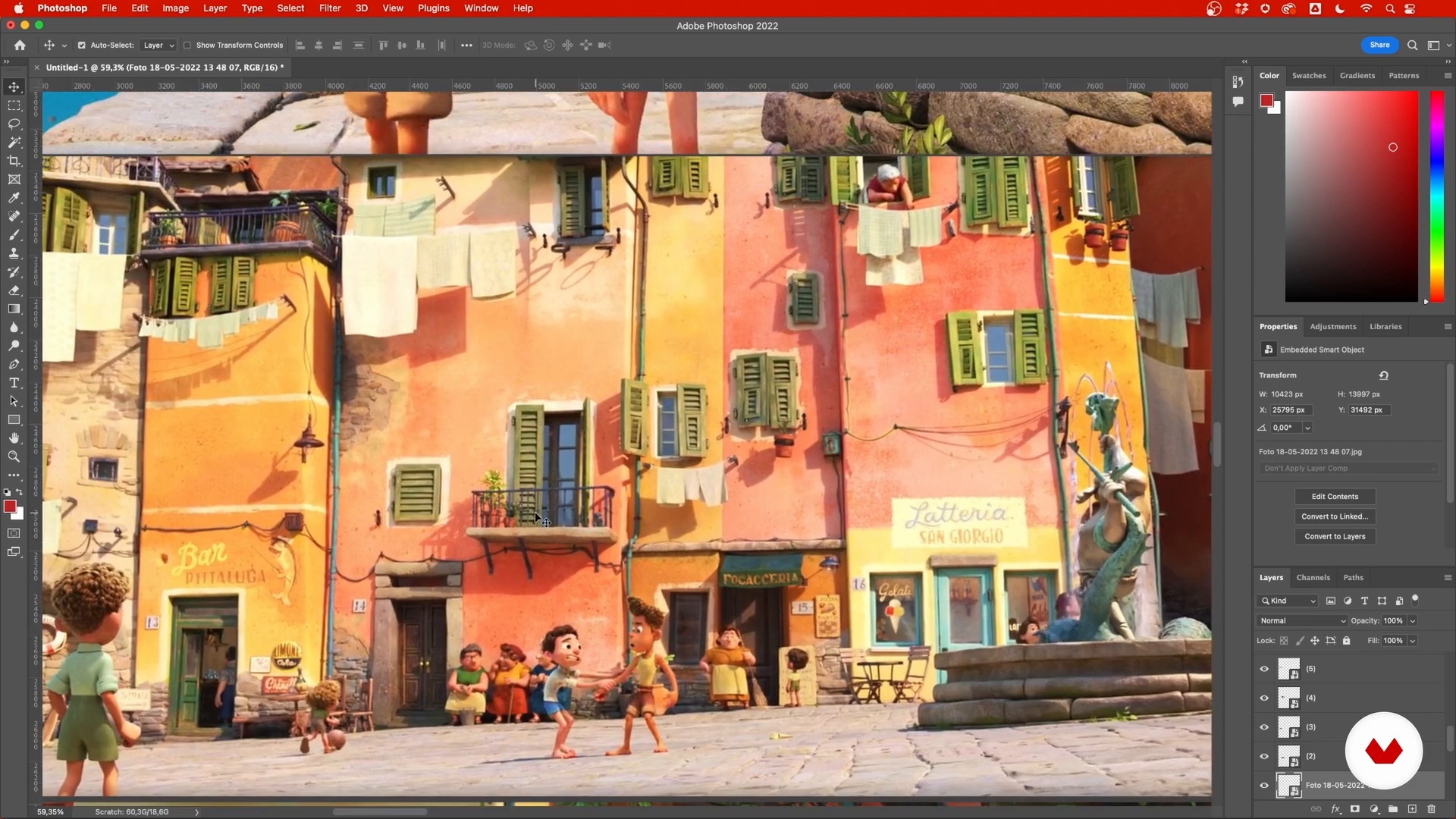The image size is (1456, 819).
Task: Click the hue slider in Color panel
Action: pyautogui.click(x=1437, y=196)
